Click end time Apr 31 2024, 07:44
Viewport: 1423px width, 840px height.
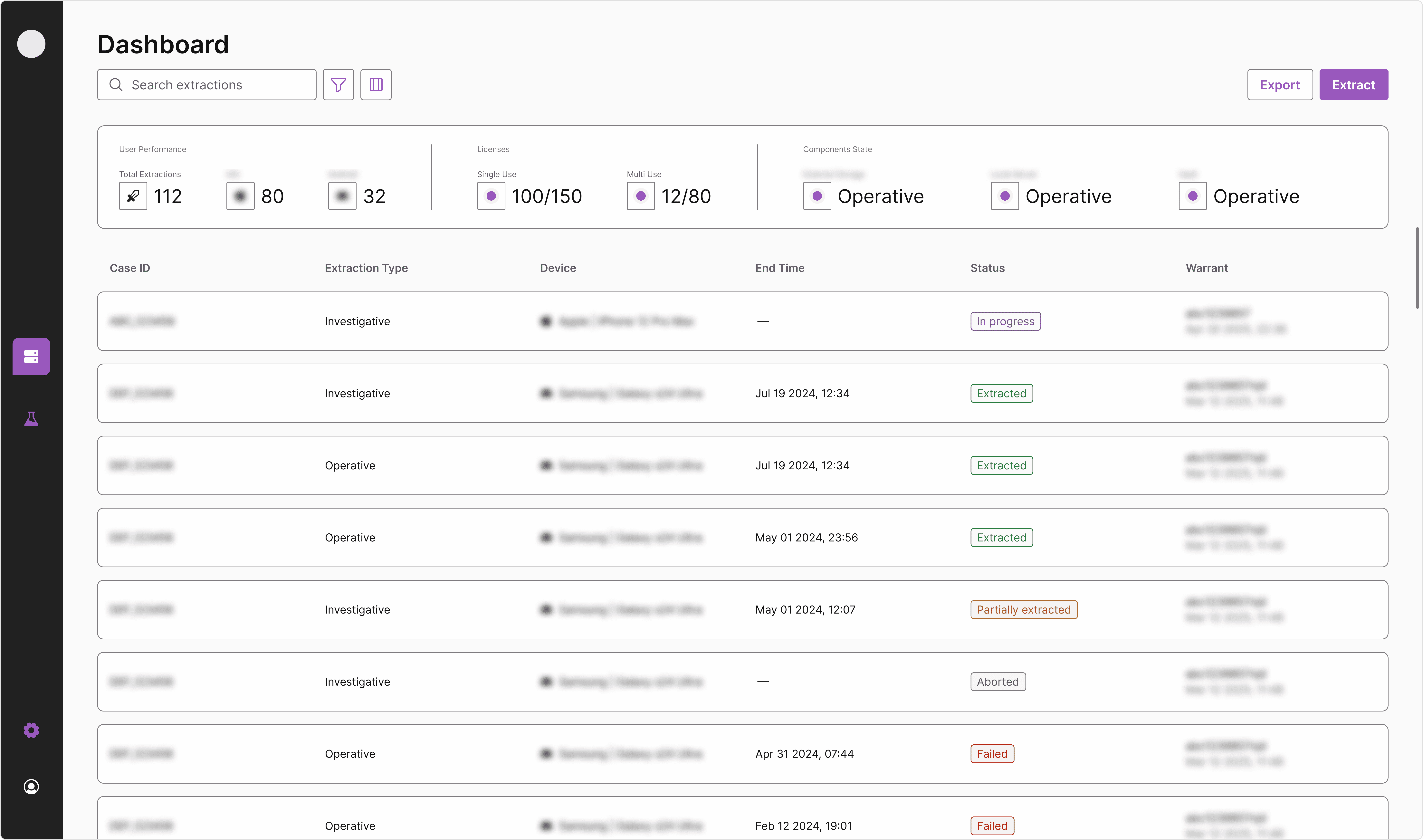(804, 754)
